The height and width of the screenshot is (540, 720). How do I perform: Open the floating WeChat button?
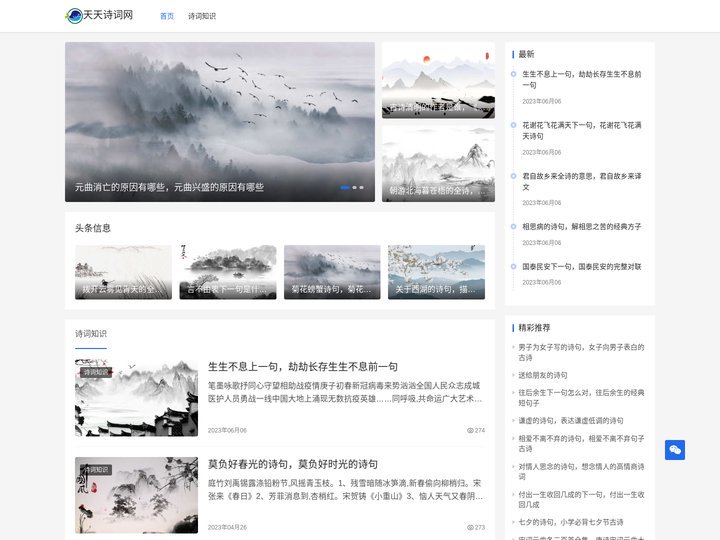coord(675,450)
